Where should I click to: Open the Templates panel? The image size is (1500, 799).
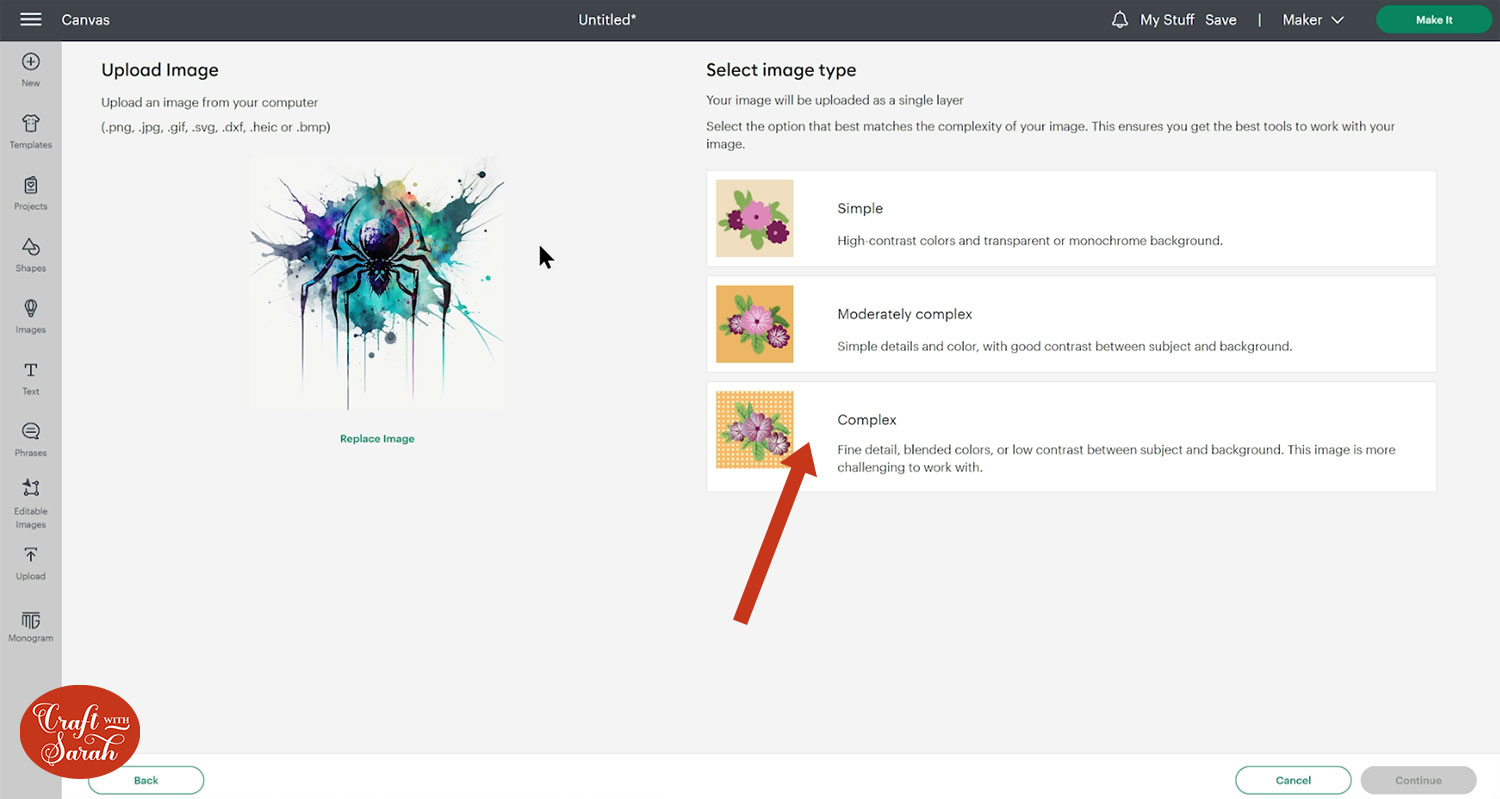click(x=31, y=131)
